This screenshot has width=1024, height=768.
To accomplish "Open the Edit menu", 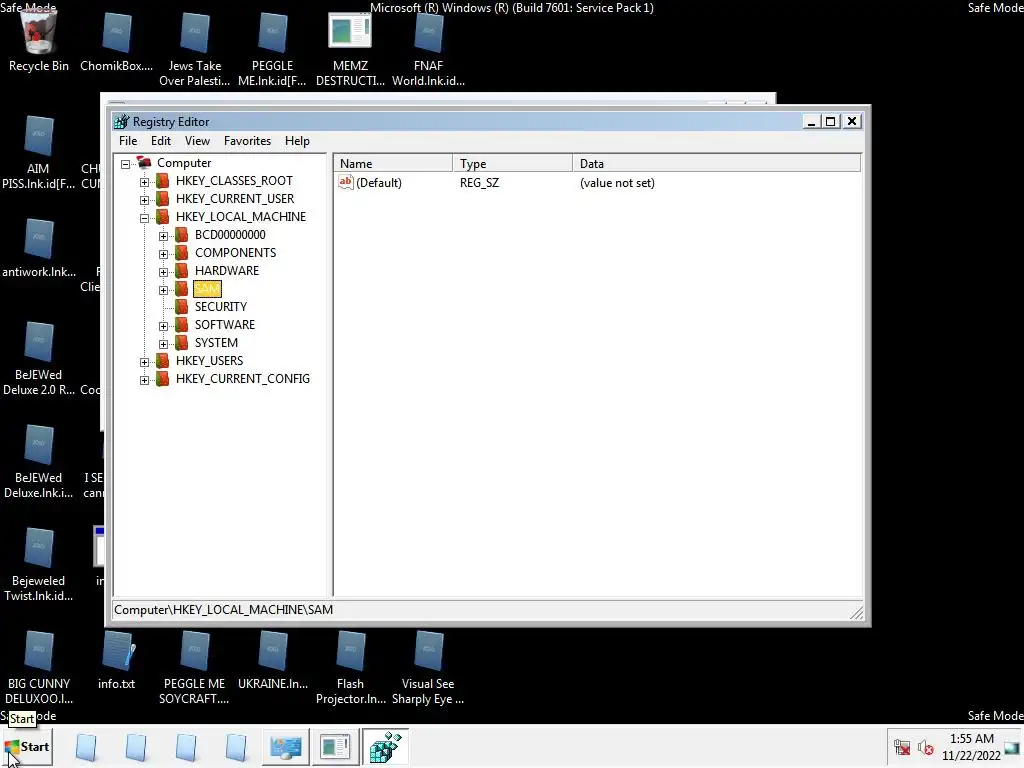I will 161,140.
